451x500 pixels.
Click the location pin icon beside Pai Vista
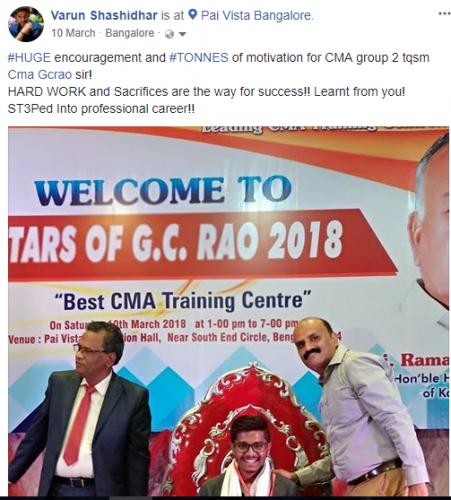tap(193, 15)
